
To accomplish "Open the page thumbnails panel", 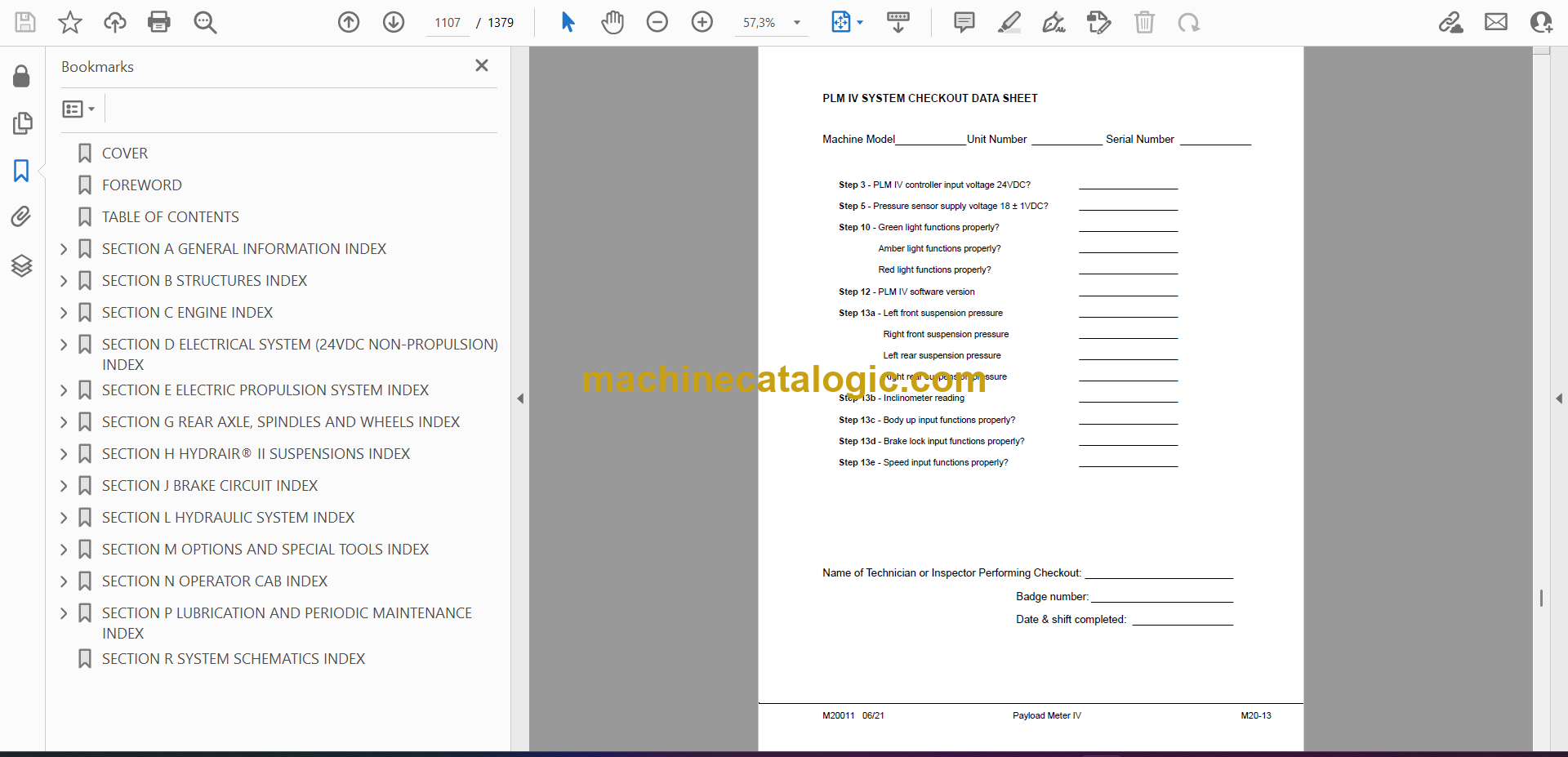I will click(22, 123).
